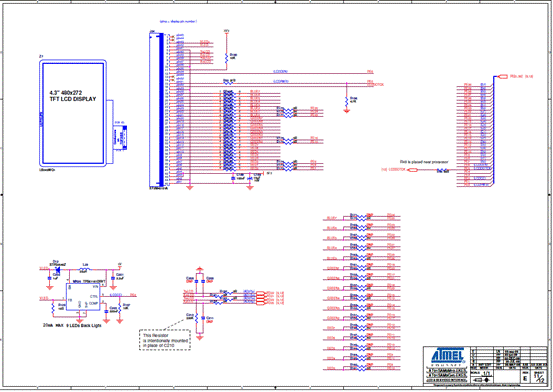553x392 pixels.
Task: Select the flex tail connector on the LCD drawing
Action: [120, 138]
